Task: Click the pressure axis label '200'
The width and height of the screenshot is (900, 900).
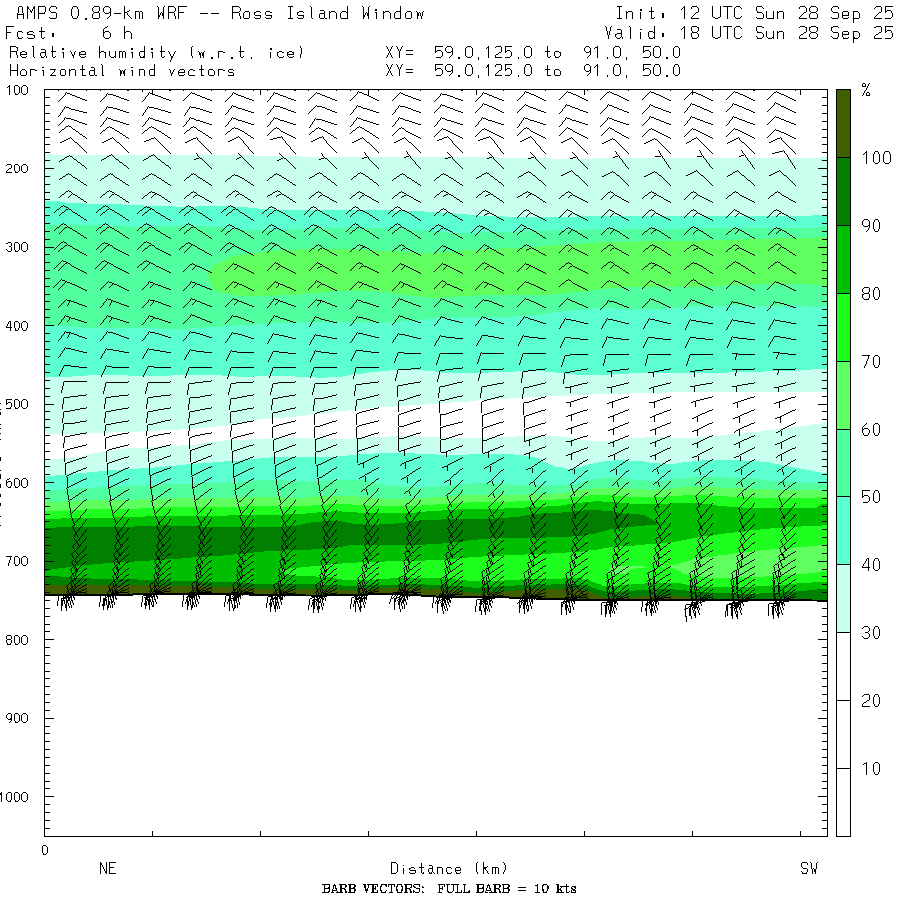Action: point(17,169)
